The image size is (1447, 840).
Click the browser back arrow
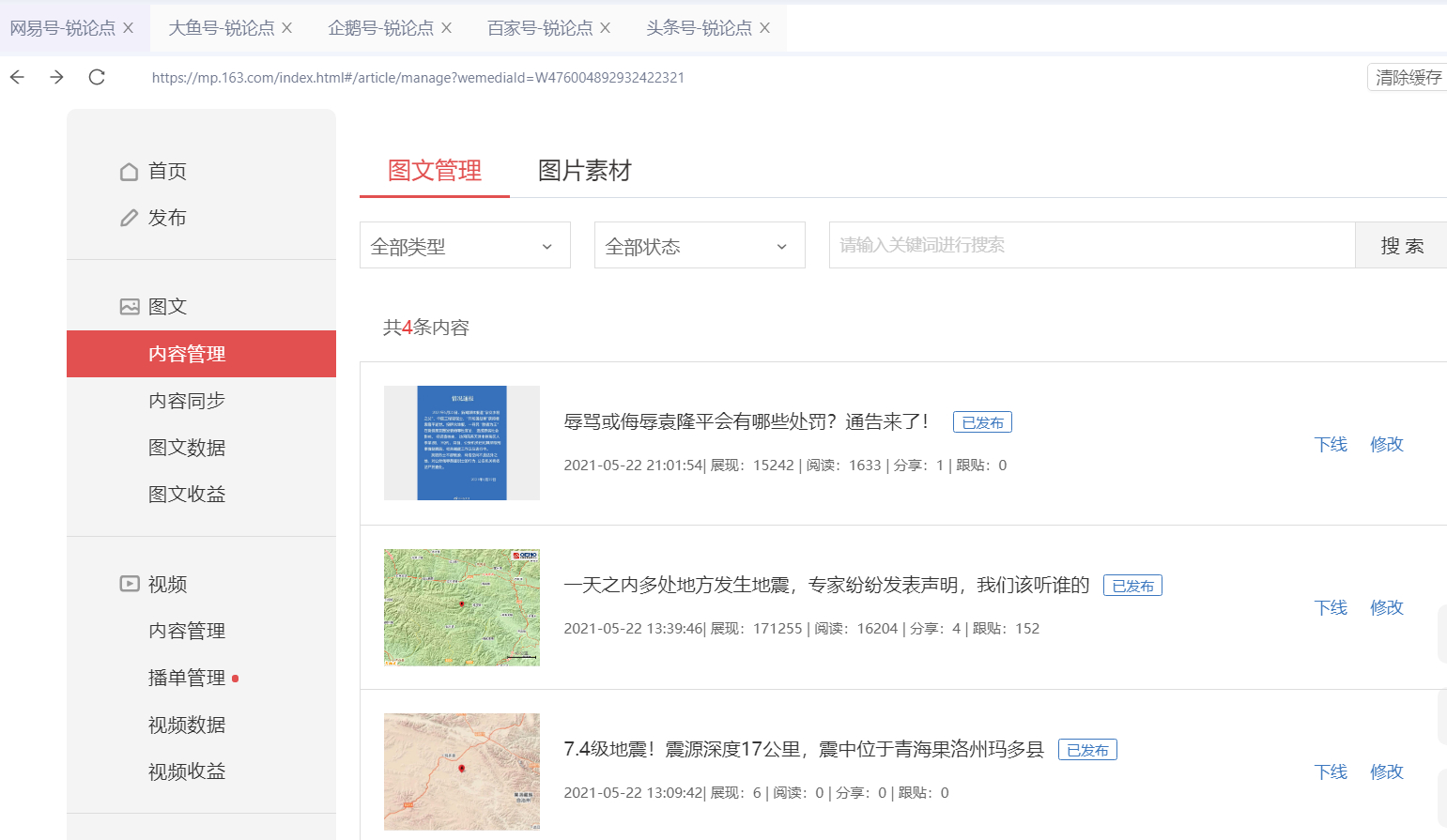tap(17, 77)
